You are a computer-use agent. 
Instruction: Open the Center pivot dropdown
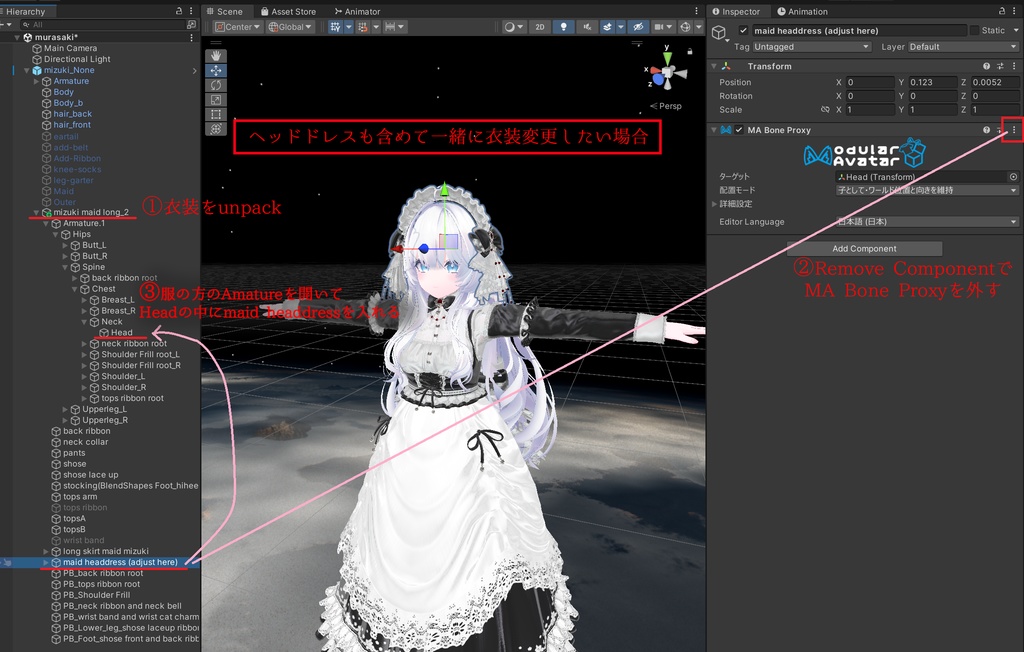[237, 27]
